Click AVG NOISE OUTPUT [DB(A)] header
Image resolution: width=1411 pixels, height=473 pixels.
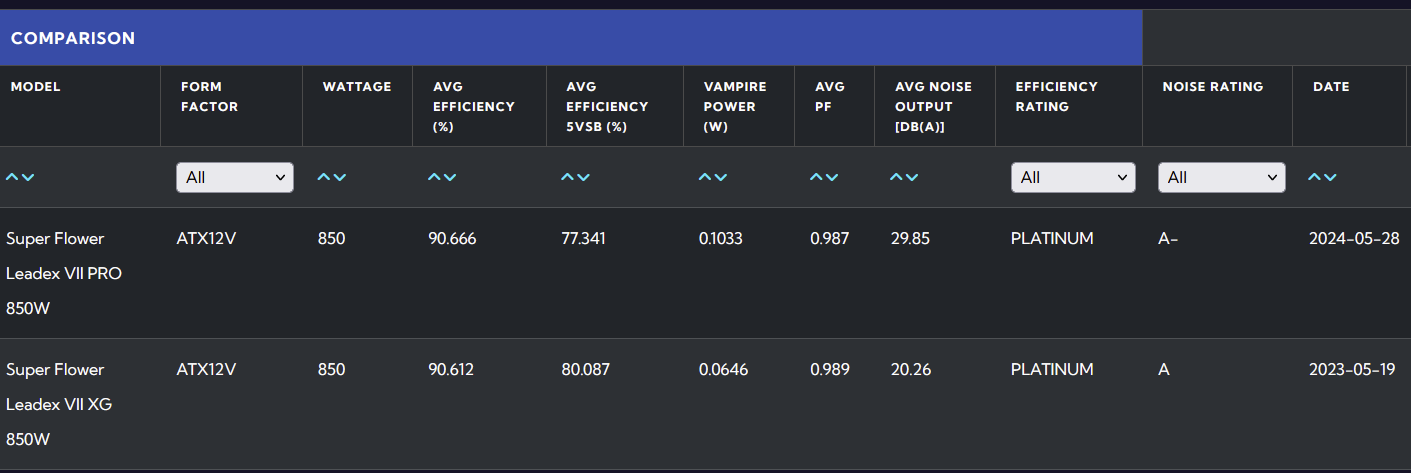pyautogui.click(x=933, y=107)
